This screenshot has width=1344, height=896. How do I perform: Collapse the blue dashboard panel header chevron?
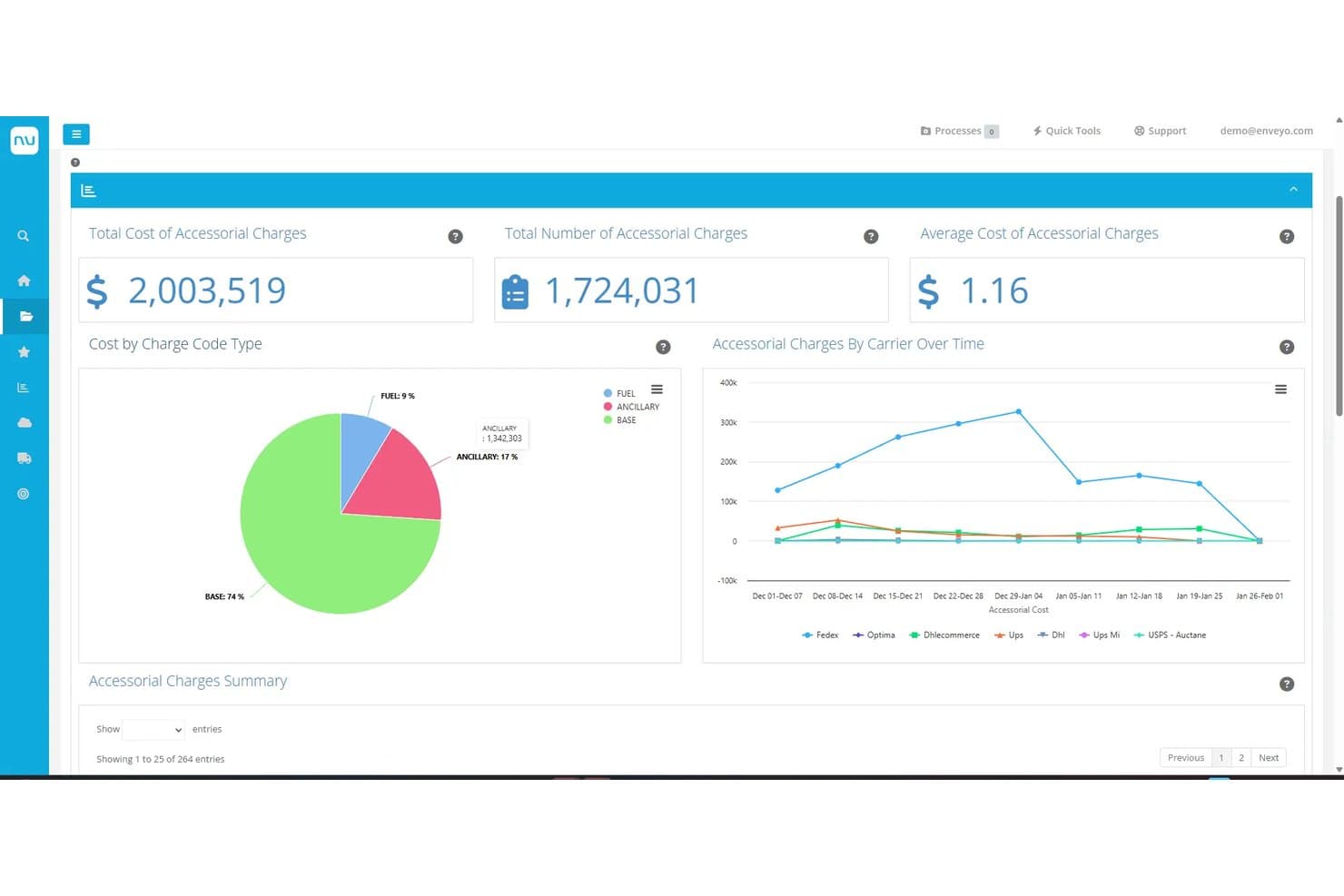coord(1293,190)
